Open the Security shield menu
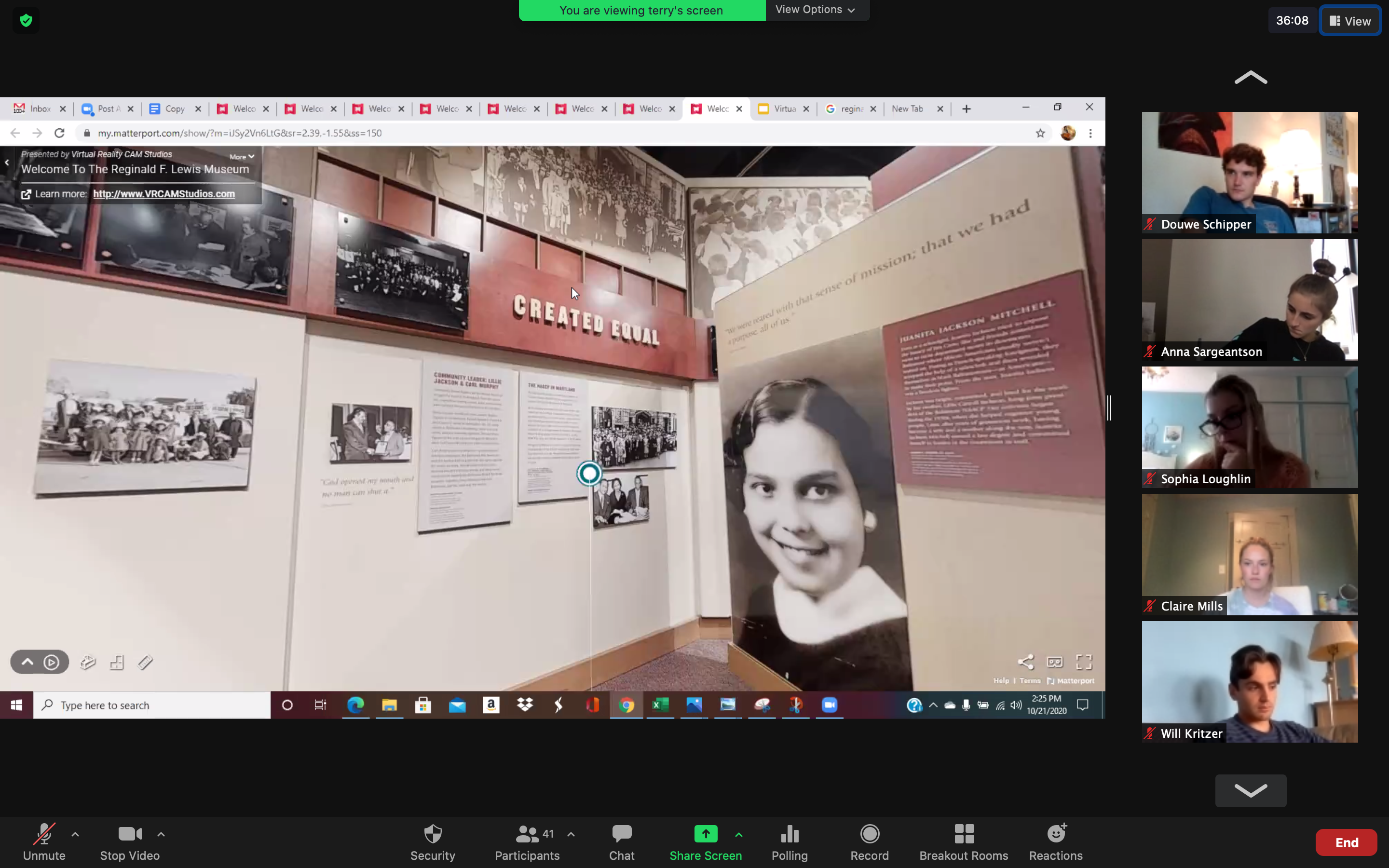The image size is (1389, 868). pos(432,841)
